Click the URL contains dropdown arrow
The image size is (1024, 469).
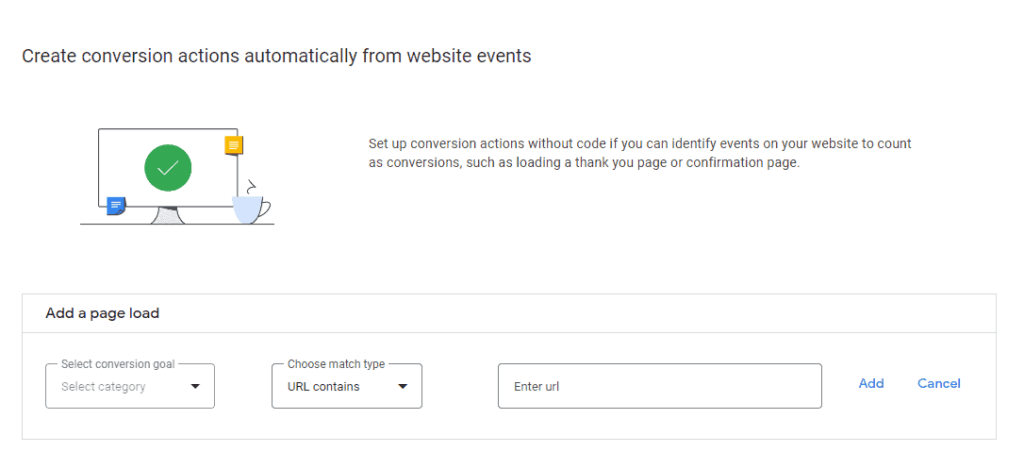[x=403, y=387]
